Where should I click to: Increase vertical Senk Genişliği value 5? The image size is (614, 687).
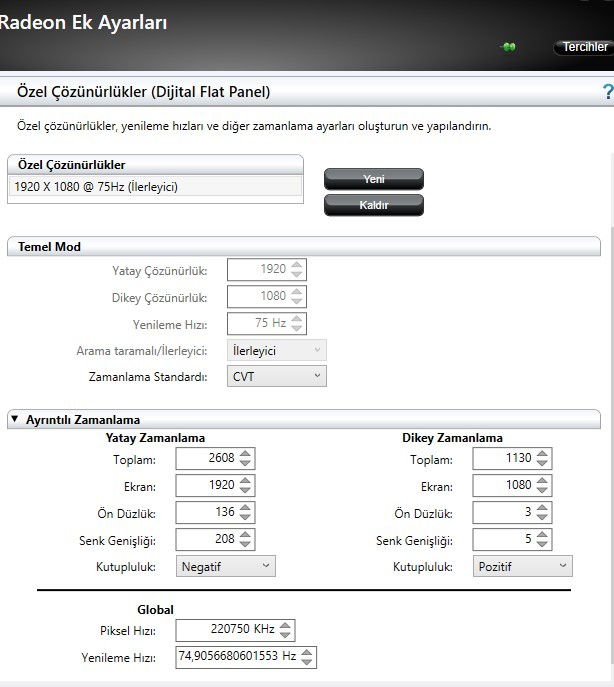click(x=542, y=535)
